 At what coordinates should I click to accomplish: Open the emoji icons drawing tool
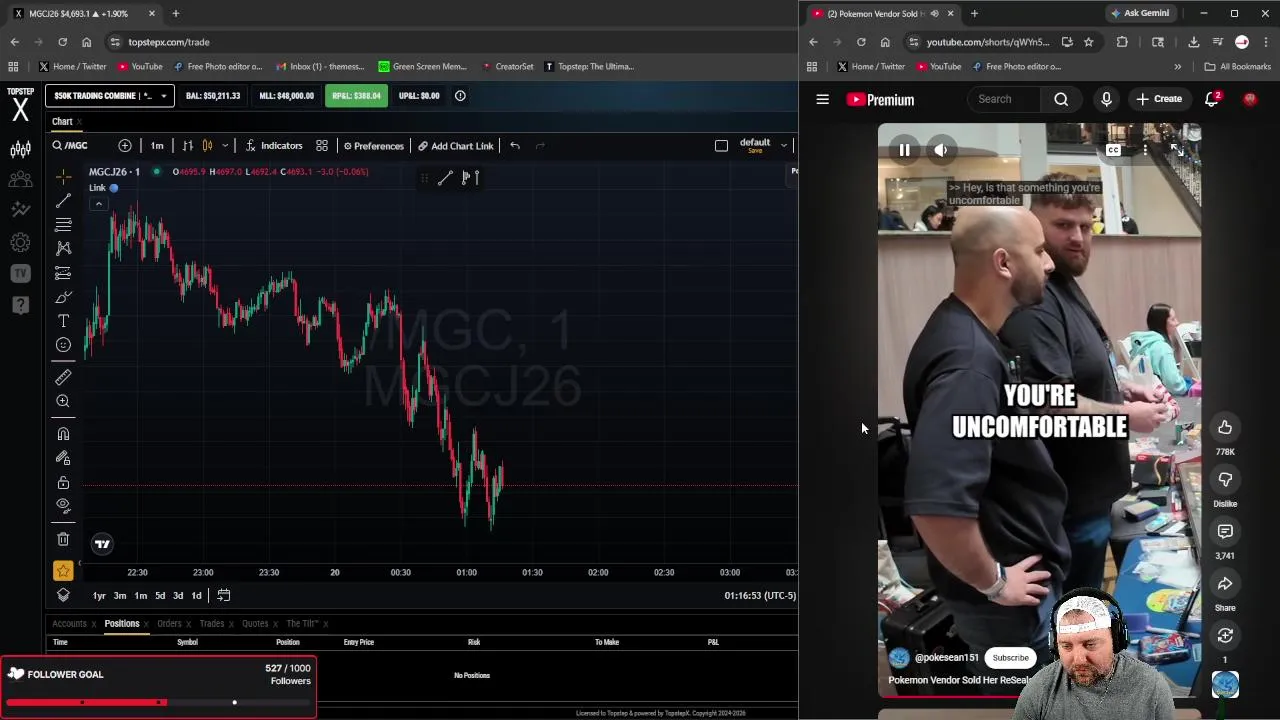click(63, 345)
